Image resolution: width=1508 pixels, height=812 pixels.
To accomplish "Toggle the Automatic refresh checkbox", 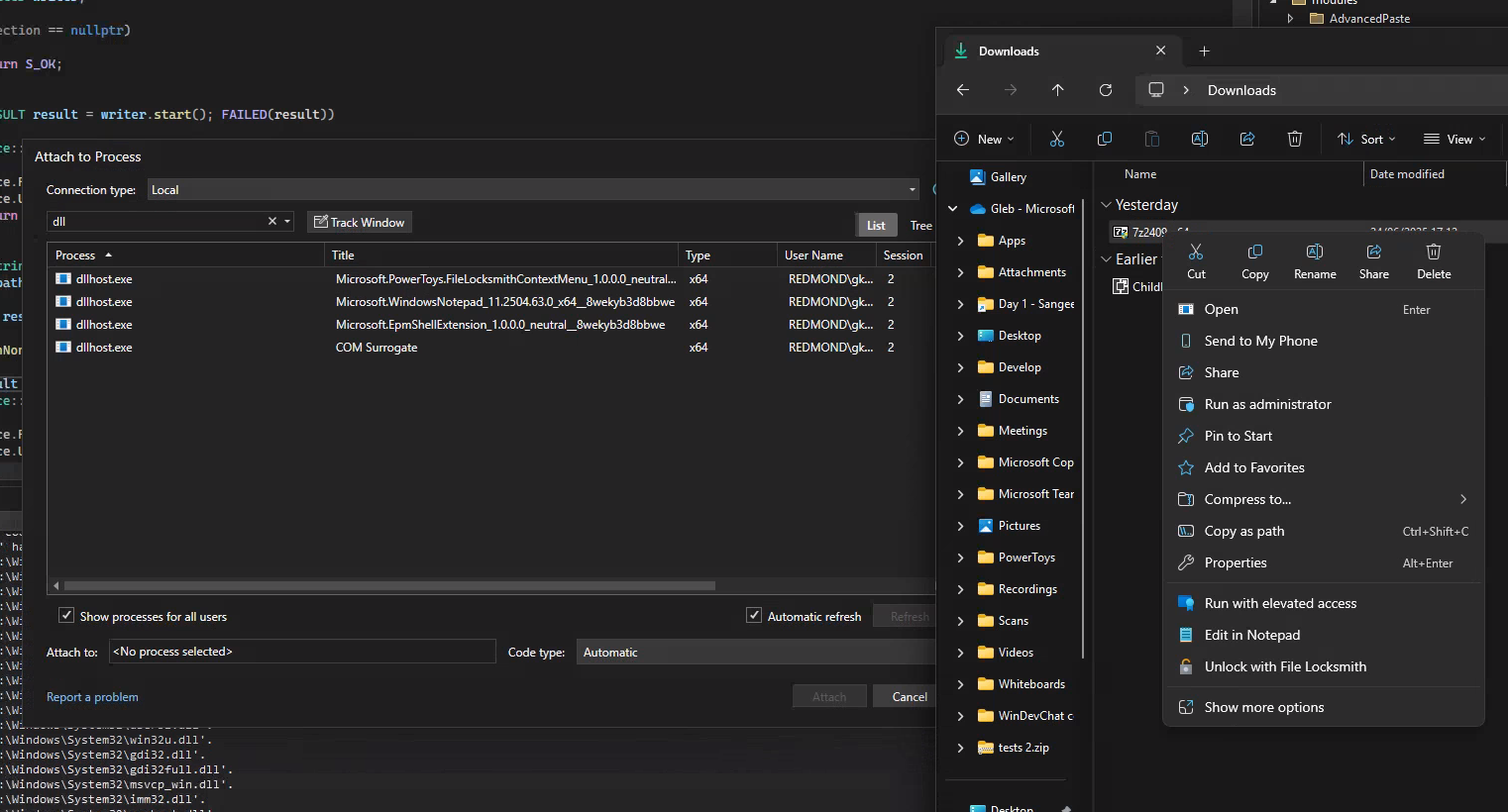I will pyautogui.click(x=754, y=616).
